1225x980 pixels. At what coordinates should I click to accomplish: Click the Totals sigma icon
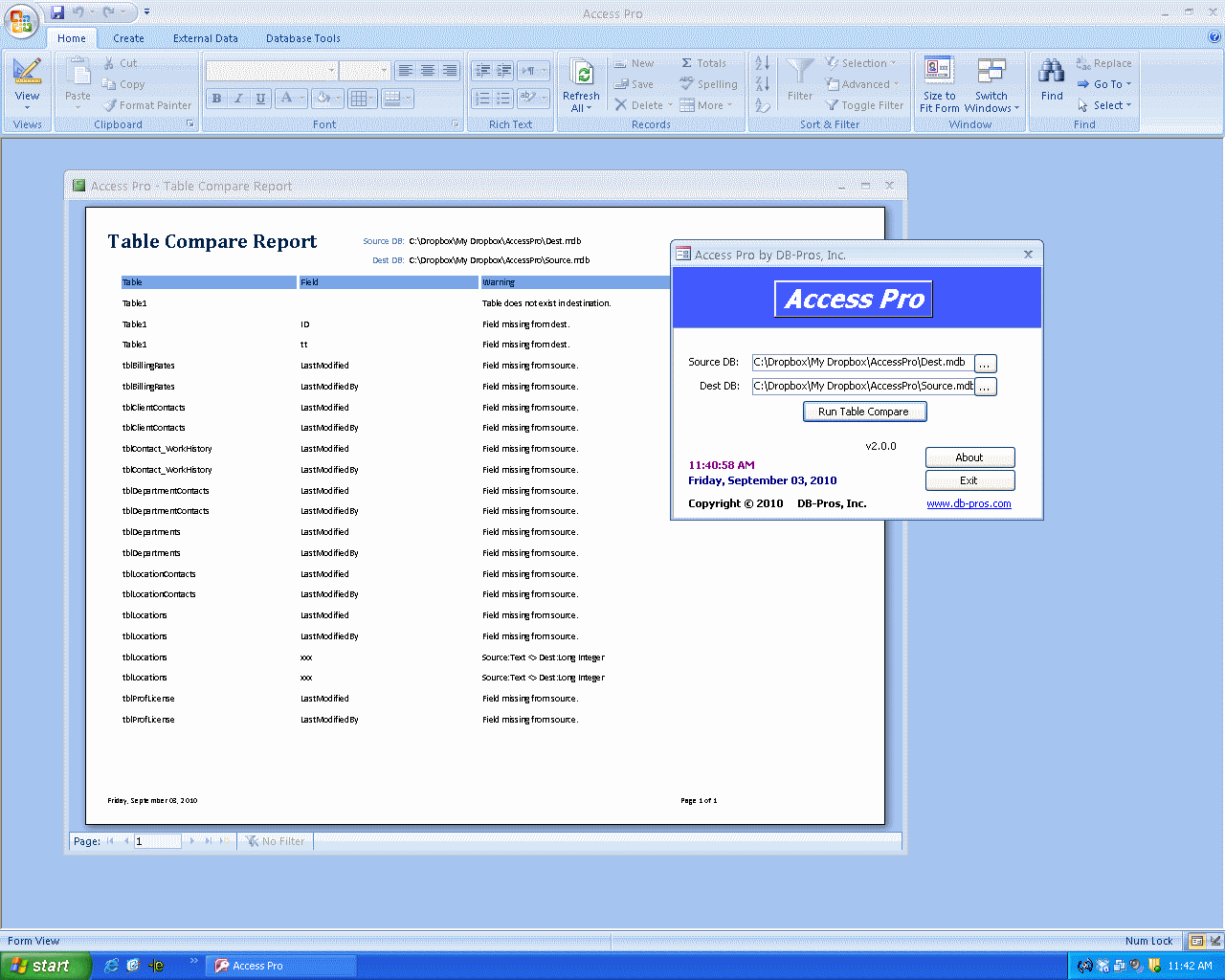tap(687, 63)
